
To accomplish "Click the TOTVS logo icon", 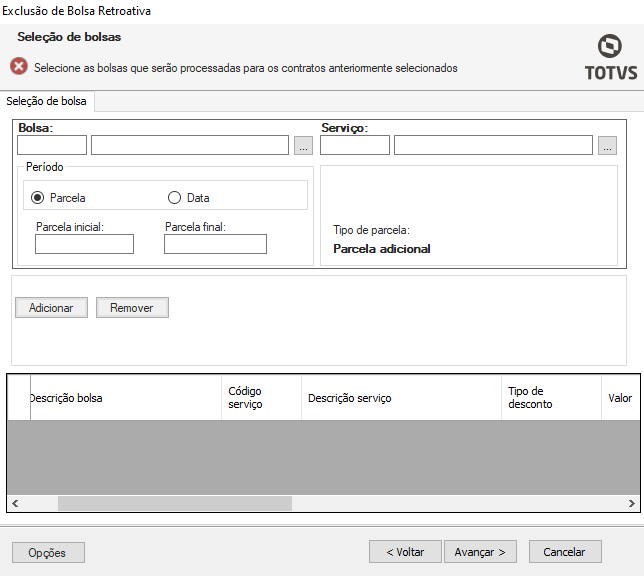I will pyautogui.click(x=609, y=47).
